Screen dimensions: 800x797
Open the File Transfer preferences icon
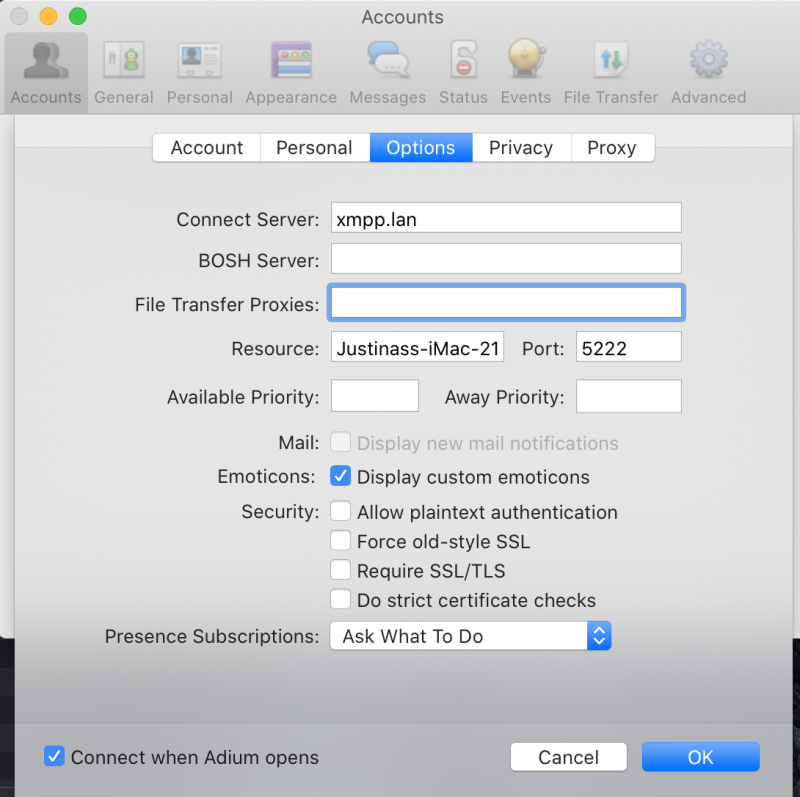pyautogui.click(x=611, y=72)
